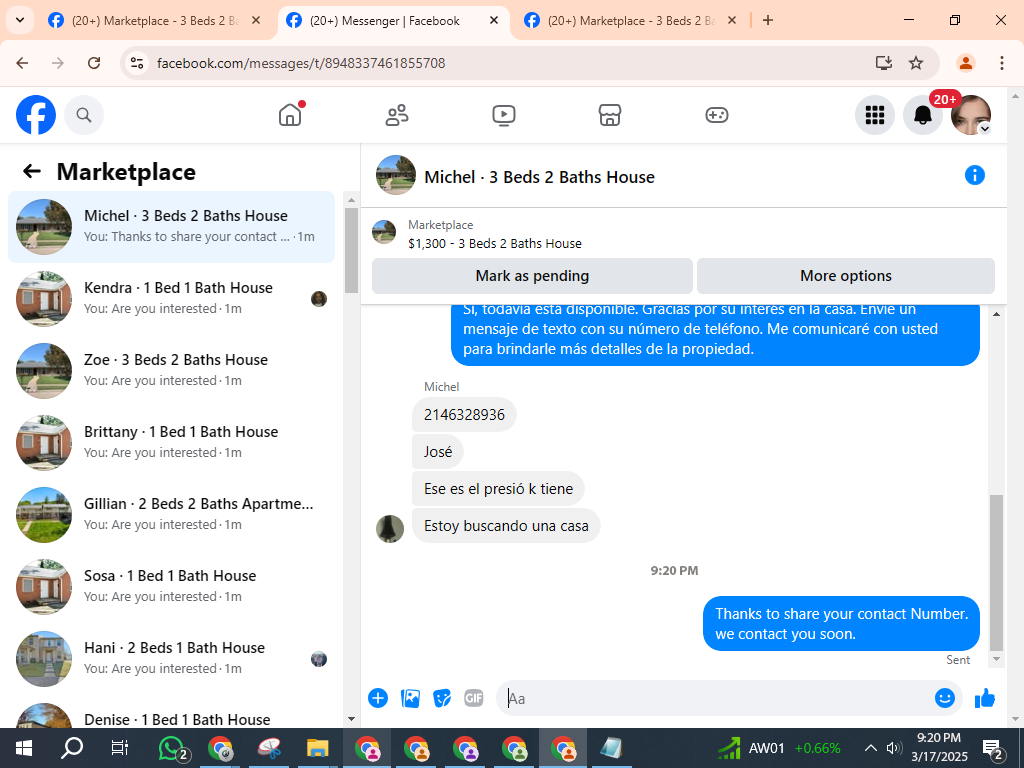Open a new browser tab
This screenshot has height=768, width=1024.
tap(768, 21)
